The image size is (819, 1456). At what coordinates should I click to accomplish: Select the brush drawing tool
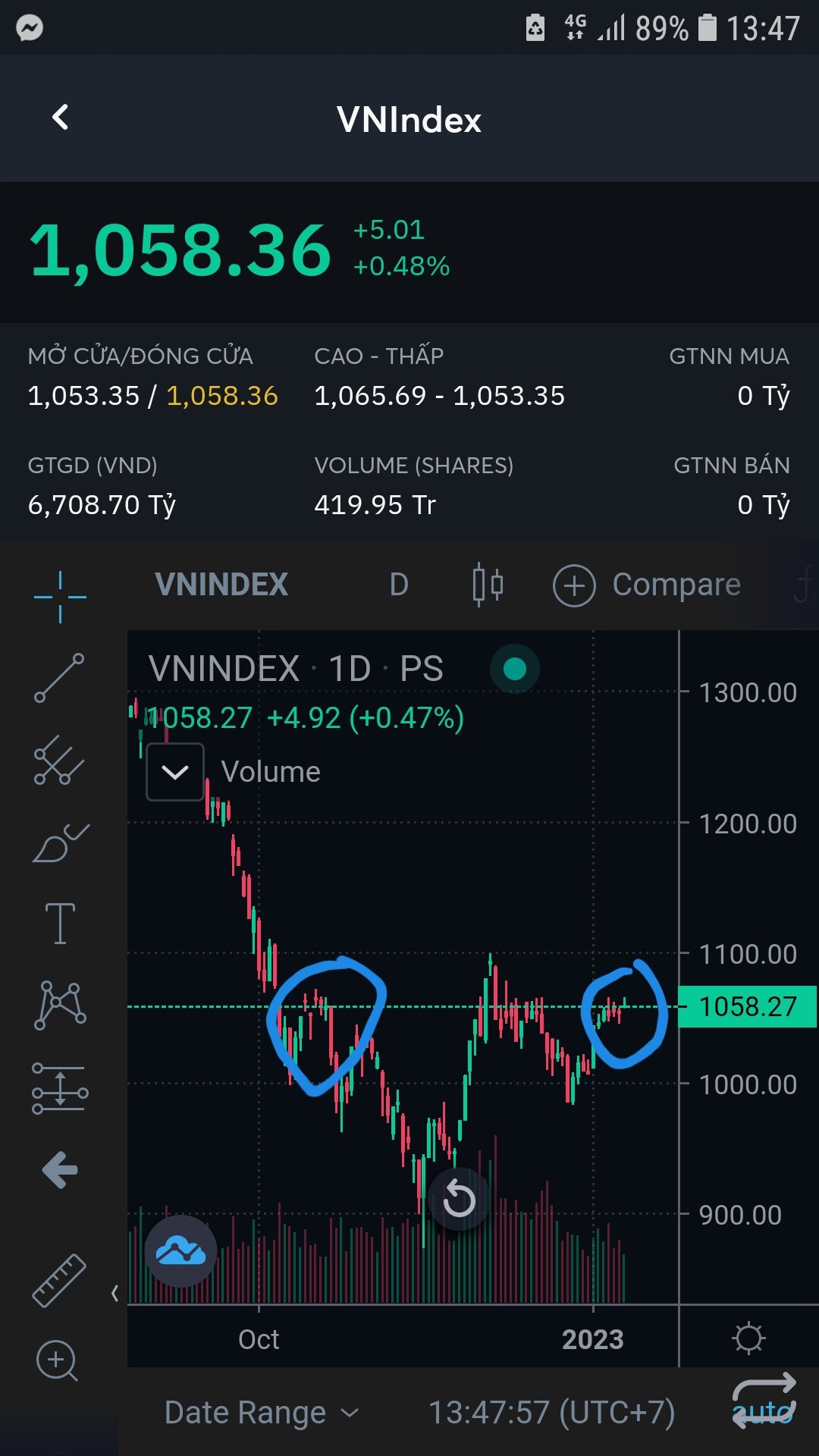click(60, 843)
